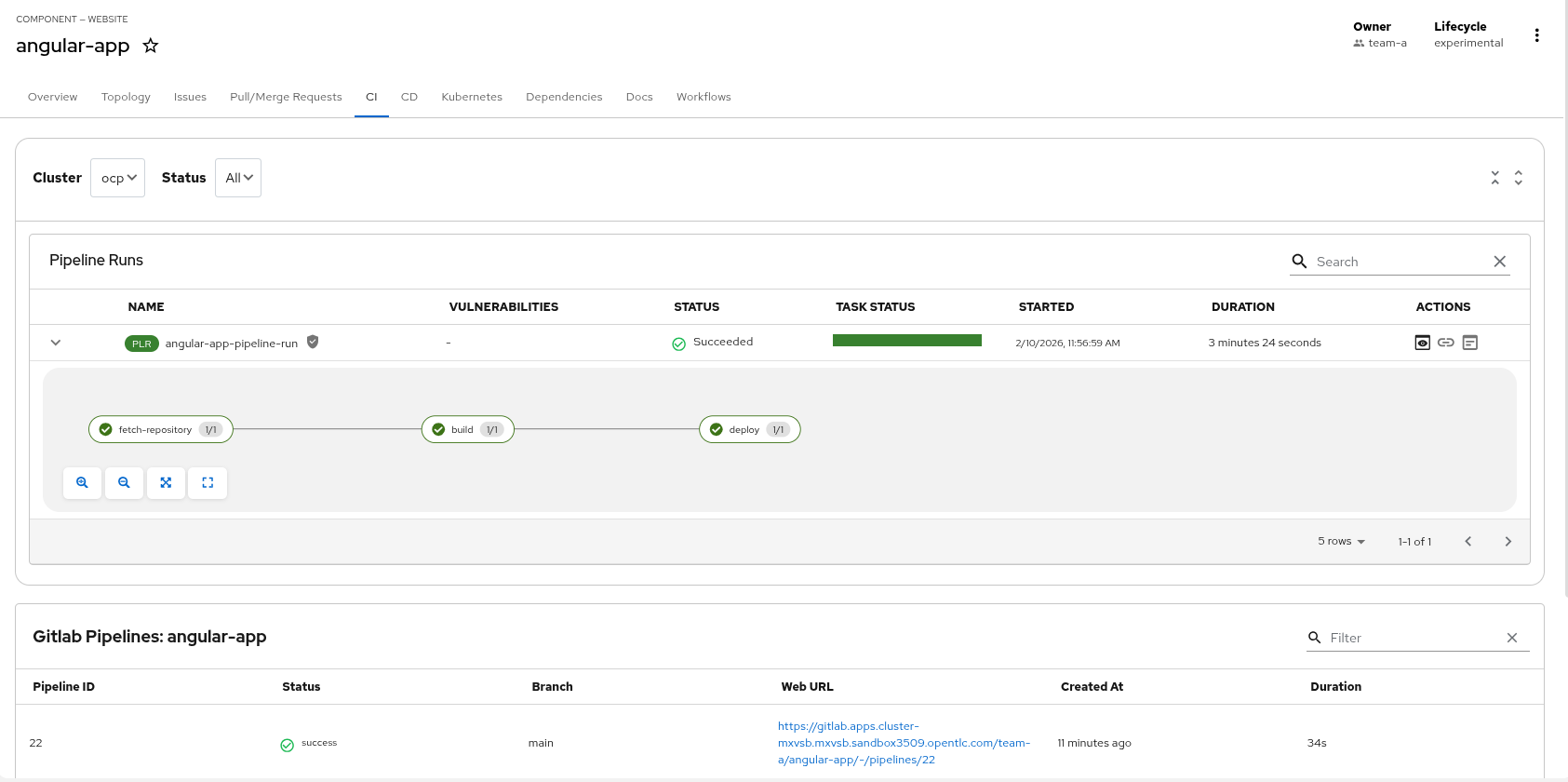Open the Status All dropdown
This screenshot has width=1568, height=782.
tap(238, 178)
